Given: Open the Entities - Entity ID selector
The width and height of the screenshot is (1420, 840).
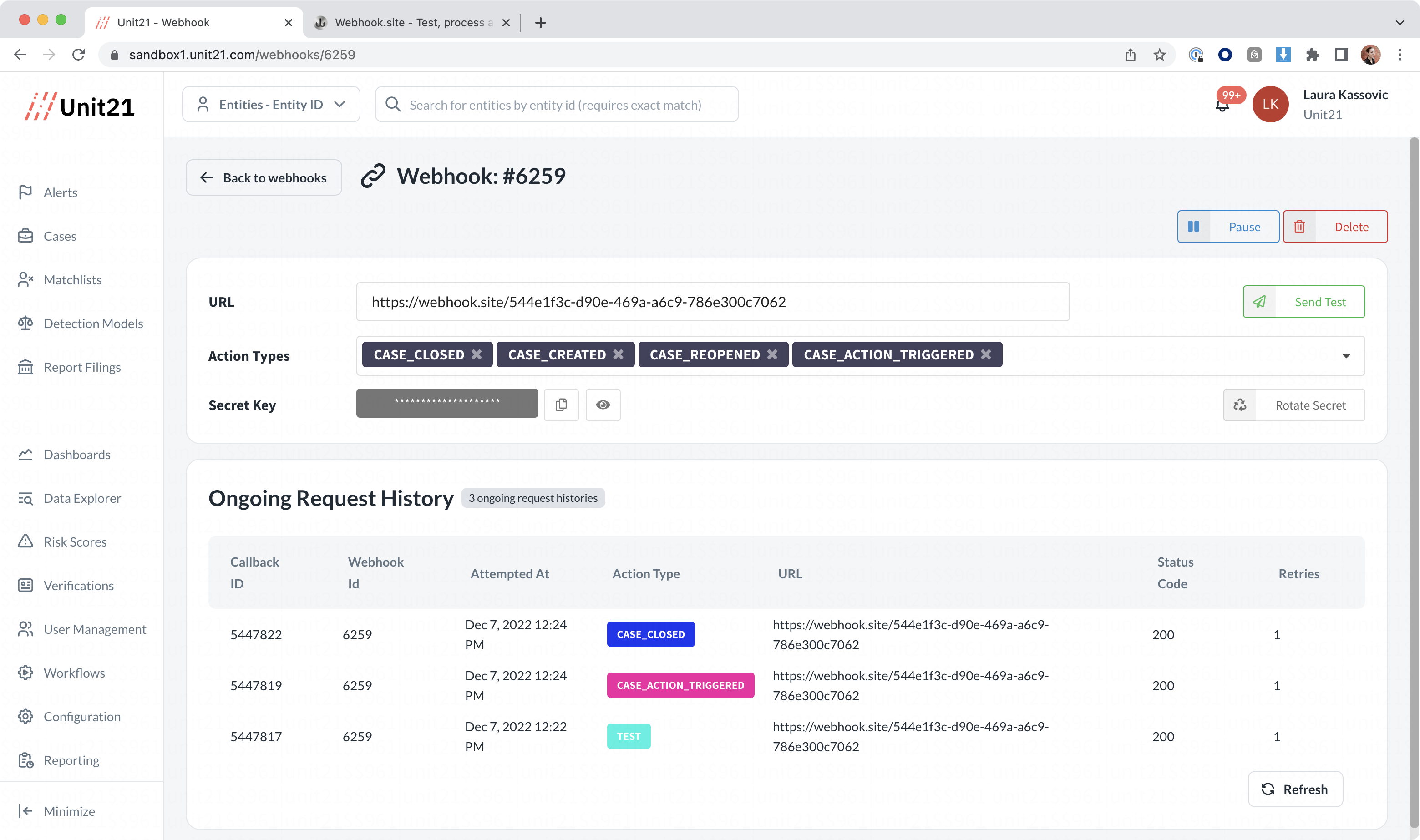Looking at the screenshot, I should [x=270, y=105].
